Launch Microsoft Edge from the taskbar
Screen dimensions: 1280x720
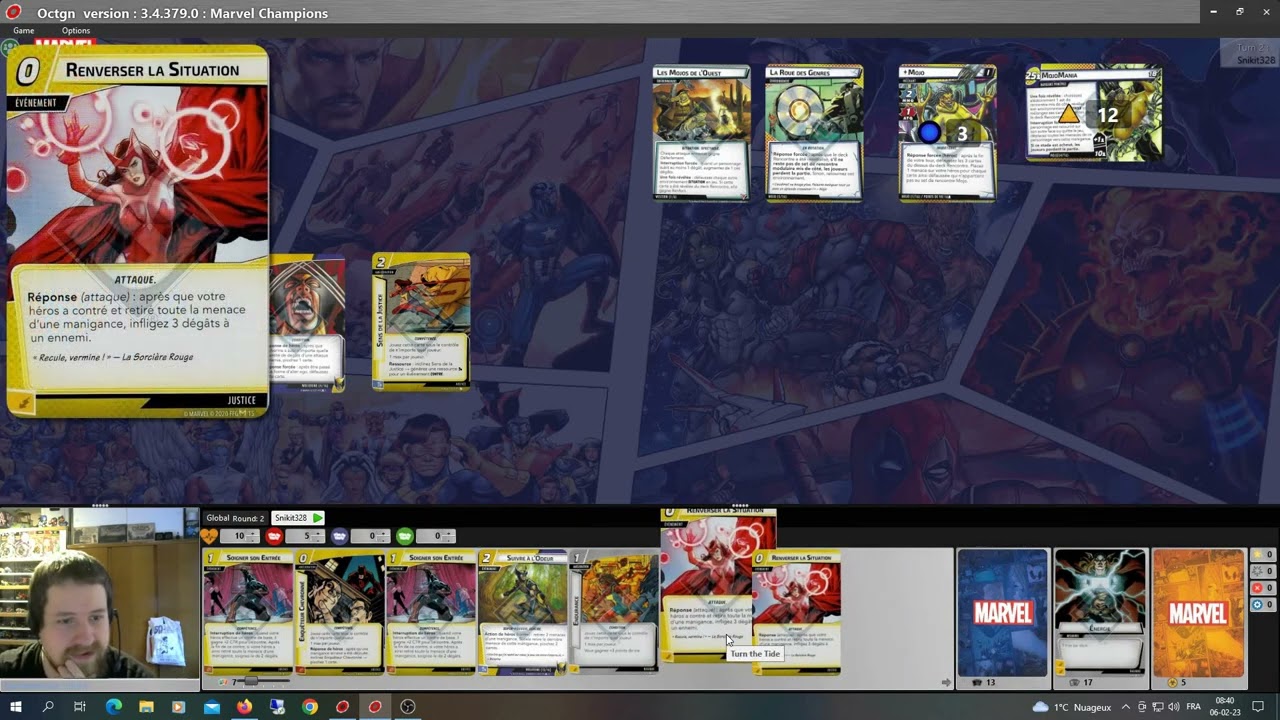(113, 707)
